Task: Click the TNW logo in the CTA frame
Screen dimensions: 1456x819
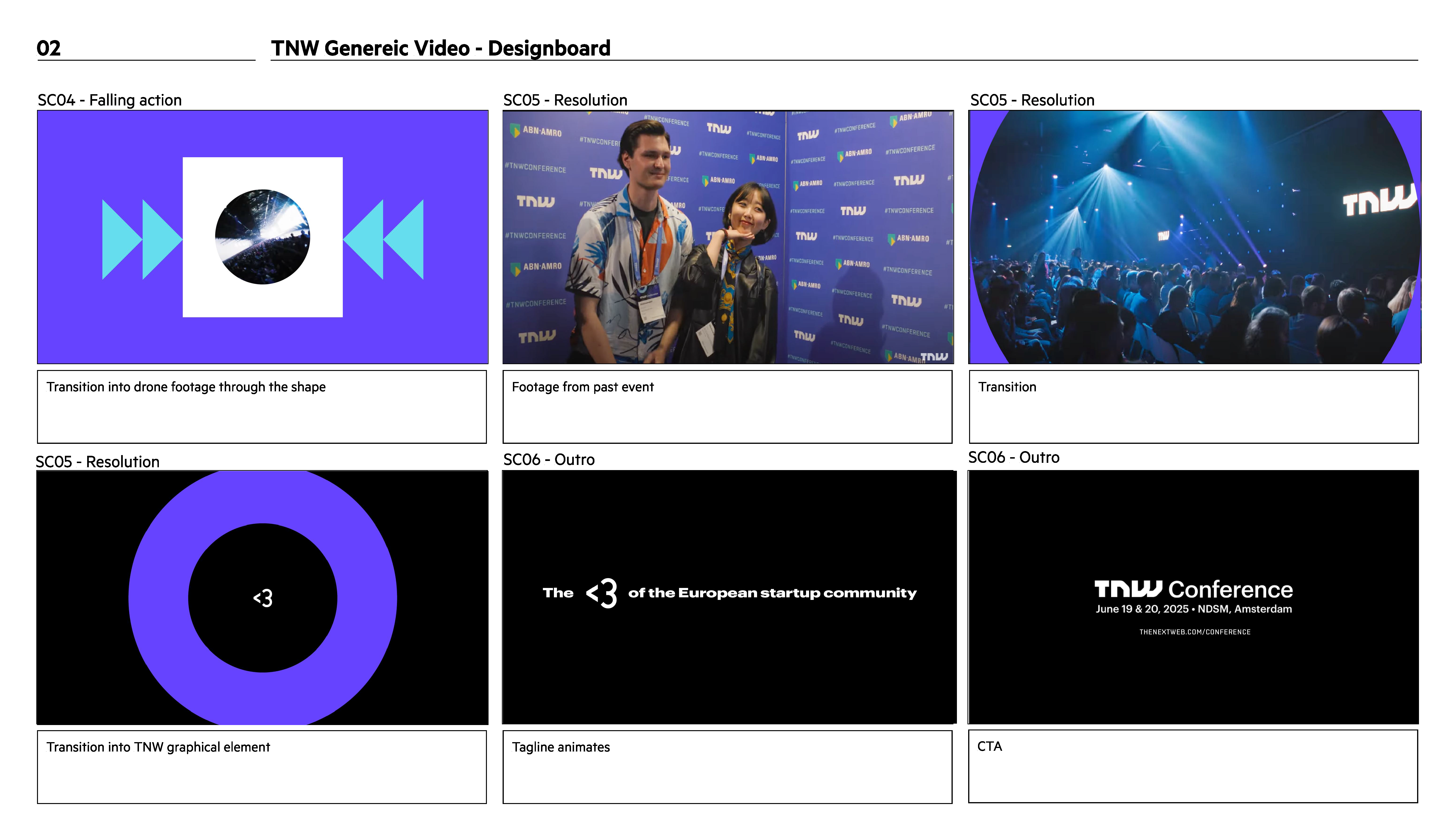Action: (x=1128, y=588)
